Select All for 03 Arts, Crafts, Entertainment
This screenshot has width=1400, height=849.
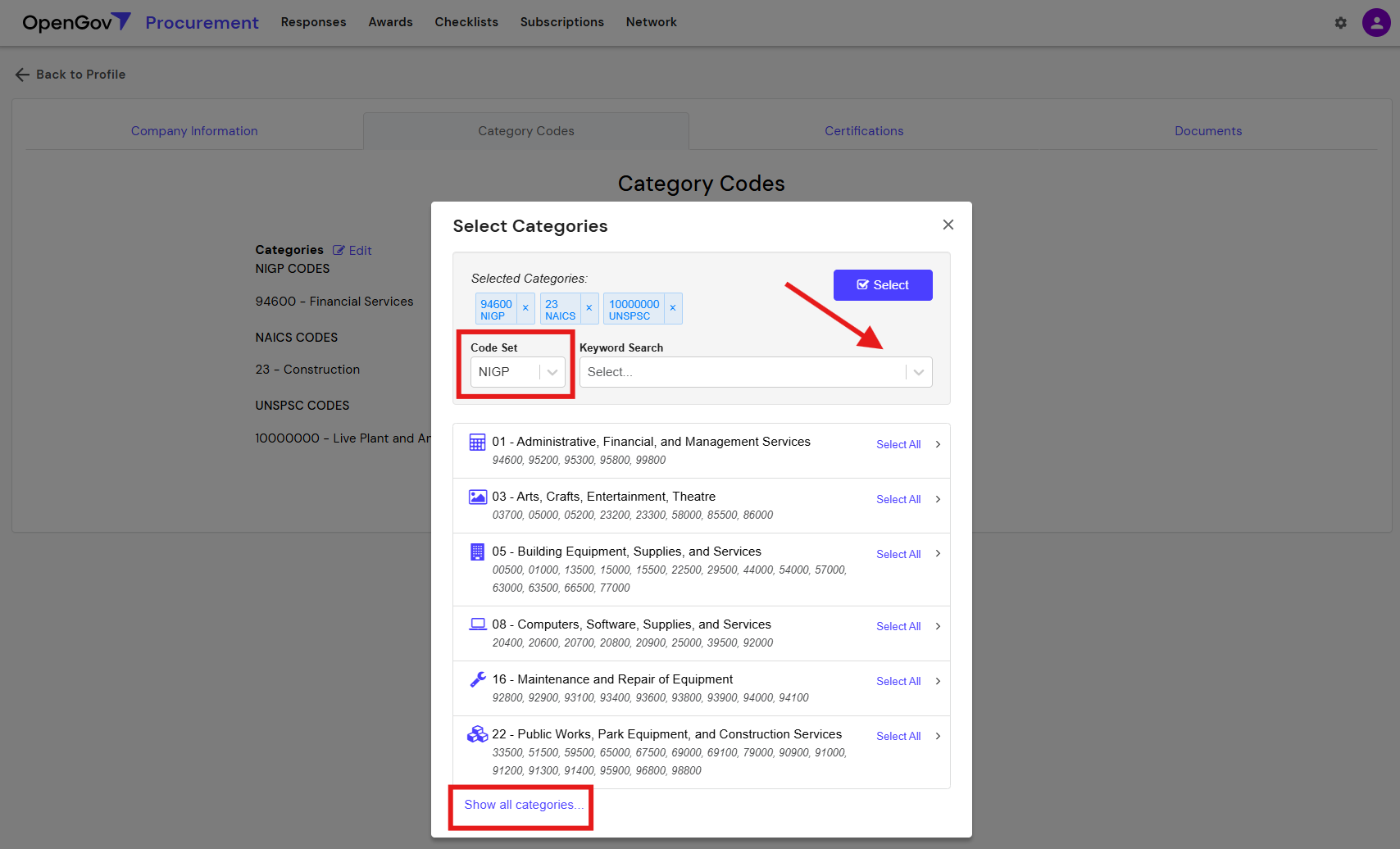click(x=898, y=499)
